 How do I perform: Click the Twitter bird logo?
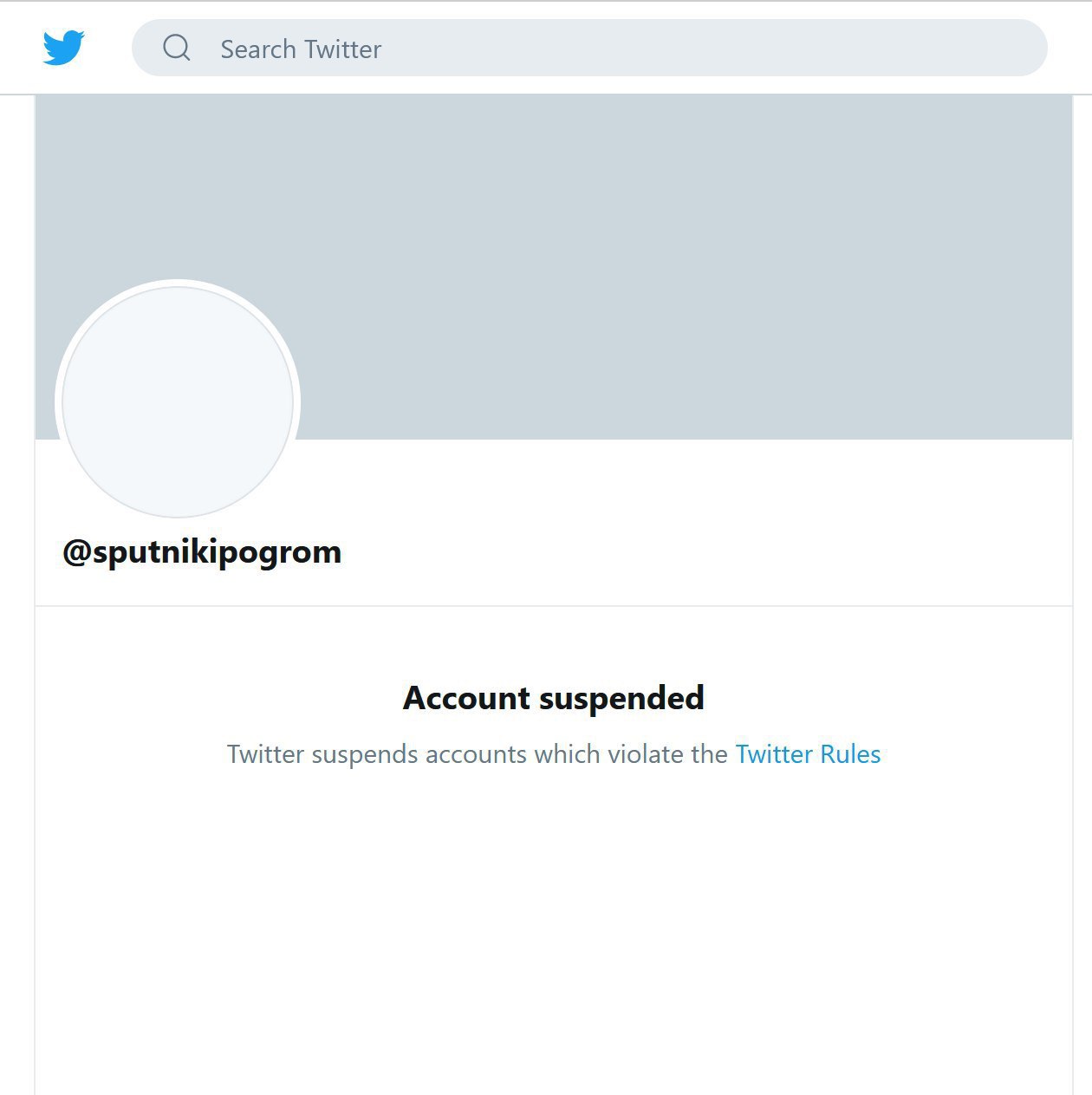tap(64, 48)
